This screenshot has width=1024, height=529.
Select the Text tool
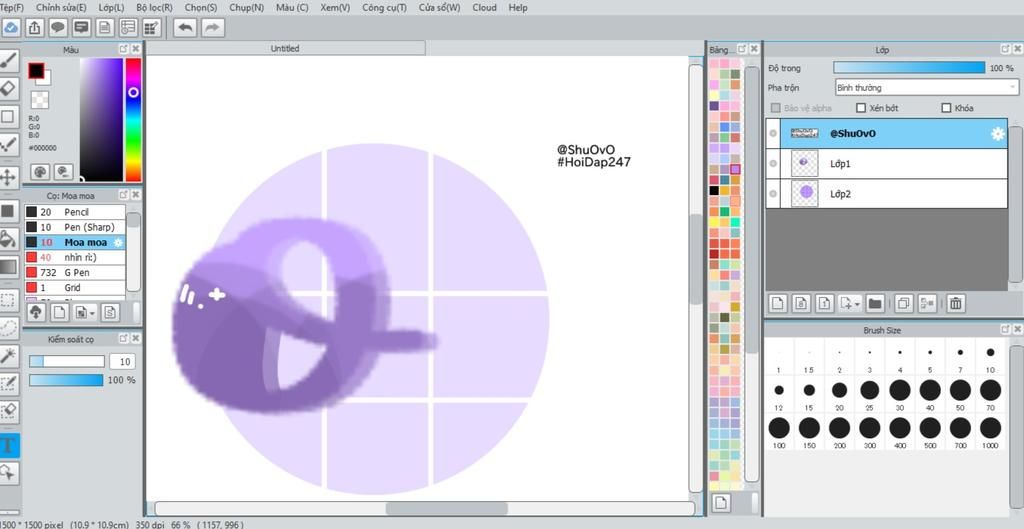(x=8, y=445)
